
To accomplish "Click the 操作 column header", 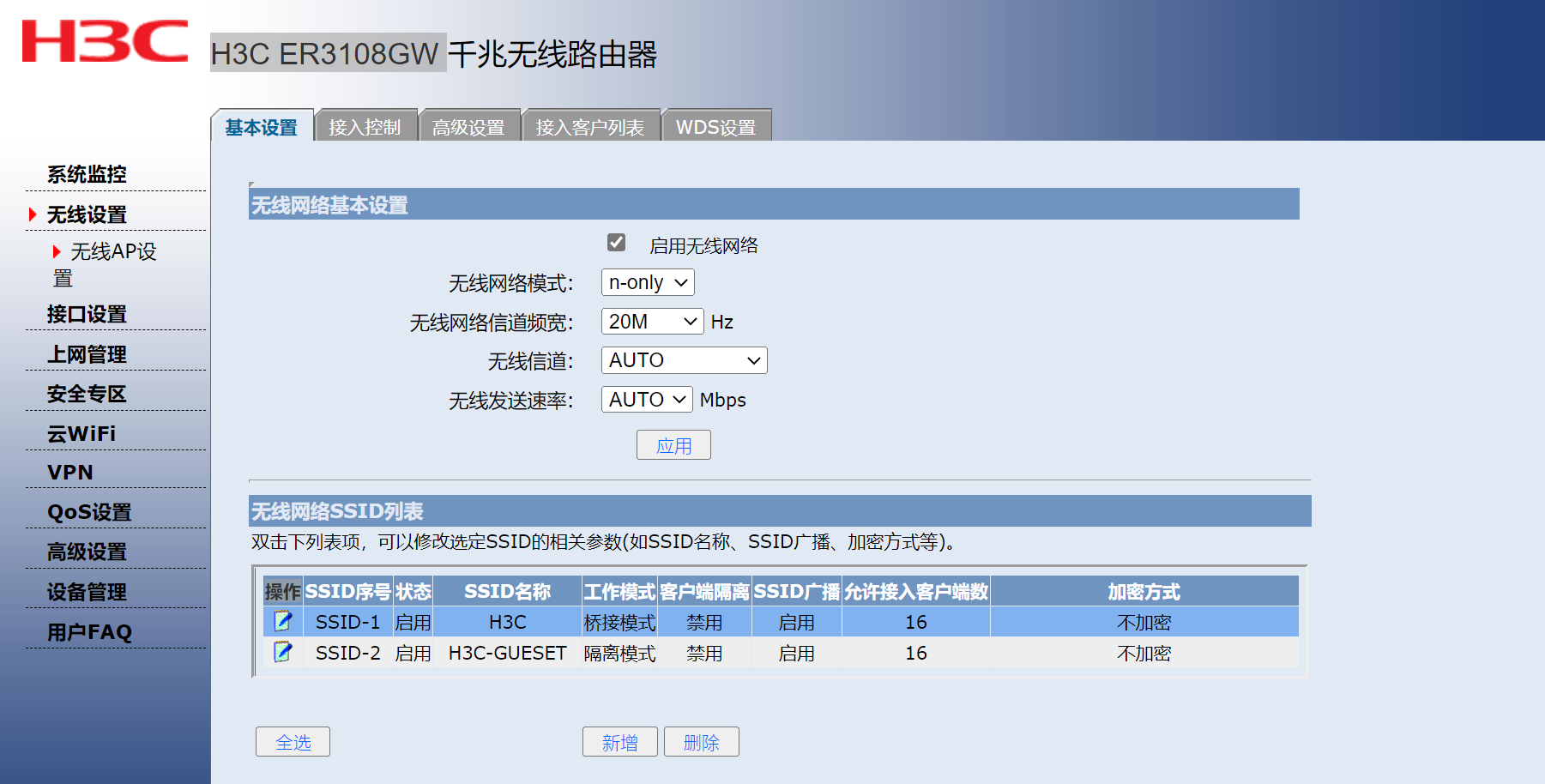I will tap(282, 591).
